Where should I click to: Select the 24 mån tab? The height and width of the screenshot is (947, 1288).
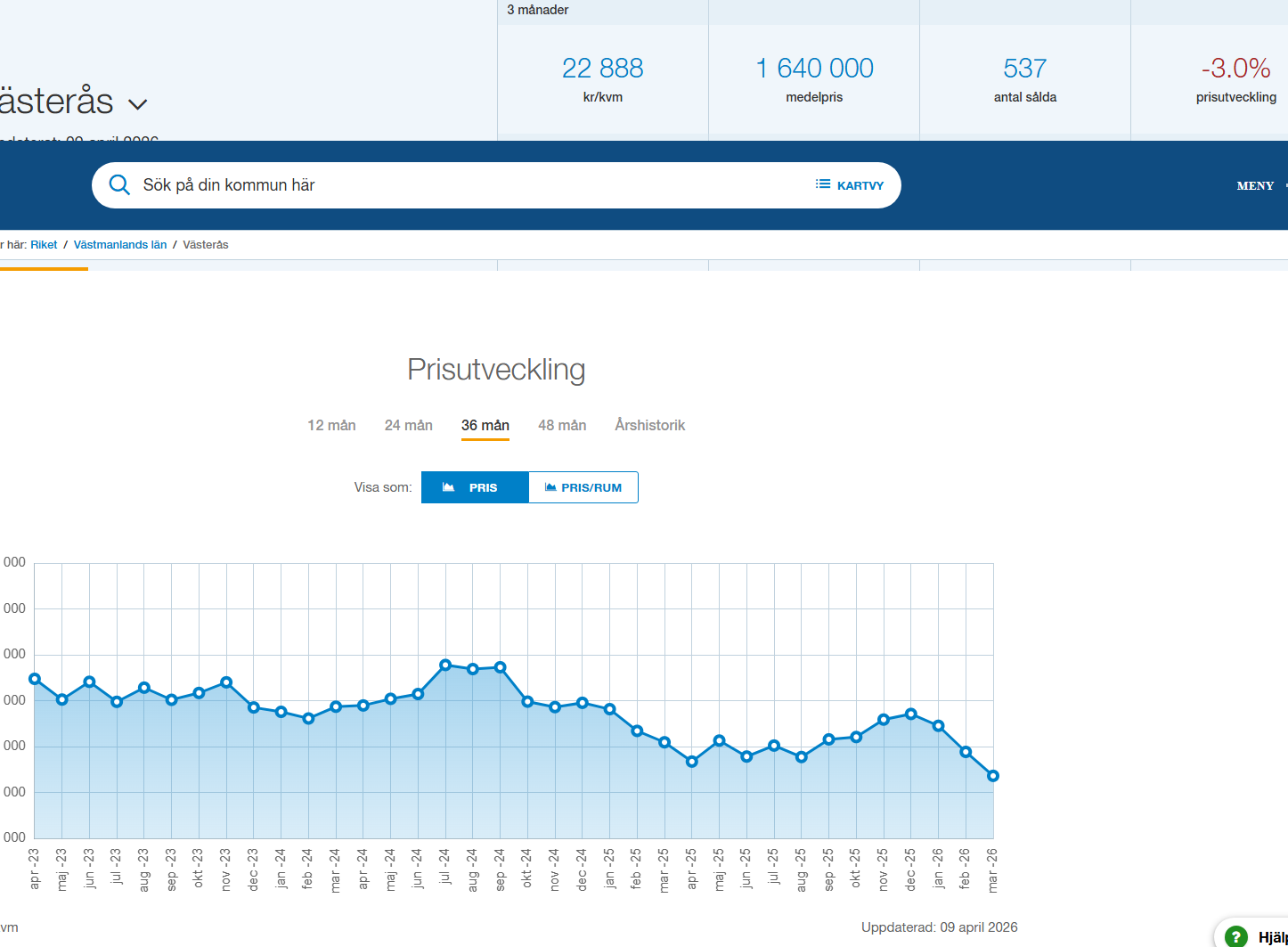409,425
